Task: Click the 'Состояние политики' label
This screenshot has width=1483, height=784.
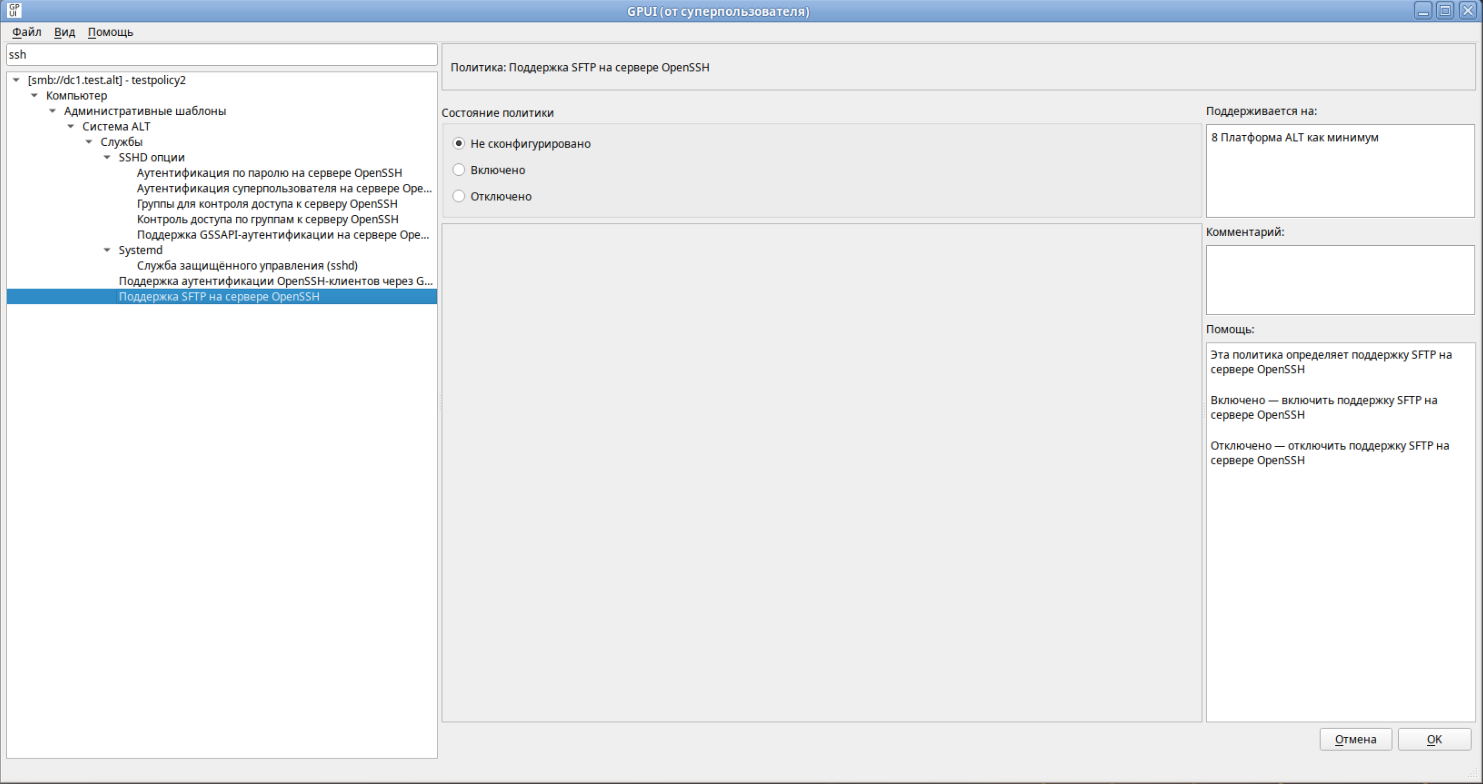Action: pyautogui.click(x=497, y=113)
